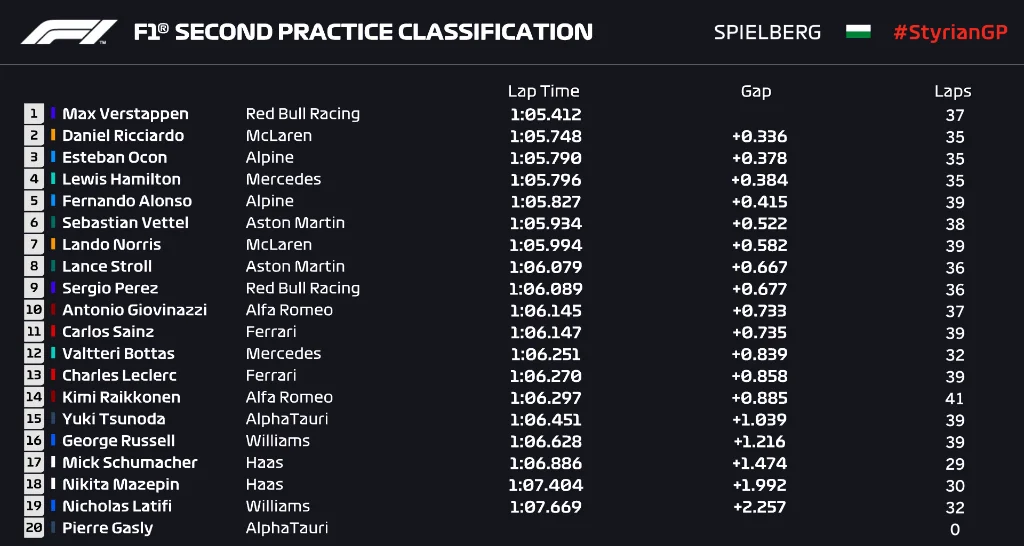Screen dimensions: 1024x546
Task: Click the position 1 number badge
Action: point(35,114)
